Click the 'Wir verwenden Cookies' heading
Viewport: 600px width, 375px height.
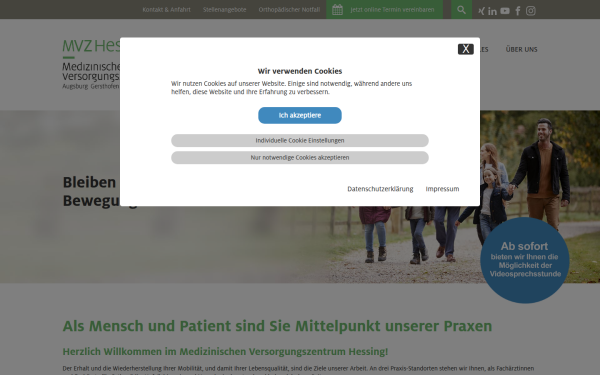(x=300, y=71)
